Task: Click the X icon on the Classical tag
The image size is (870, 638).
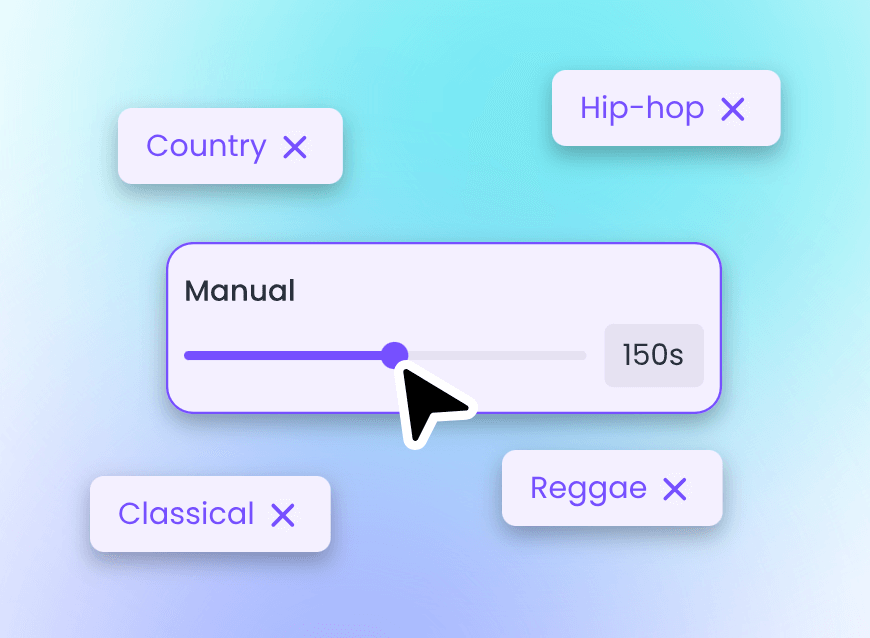Action: (x=284, y=515)
